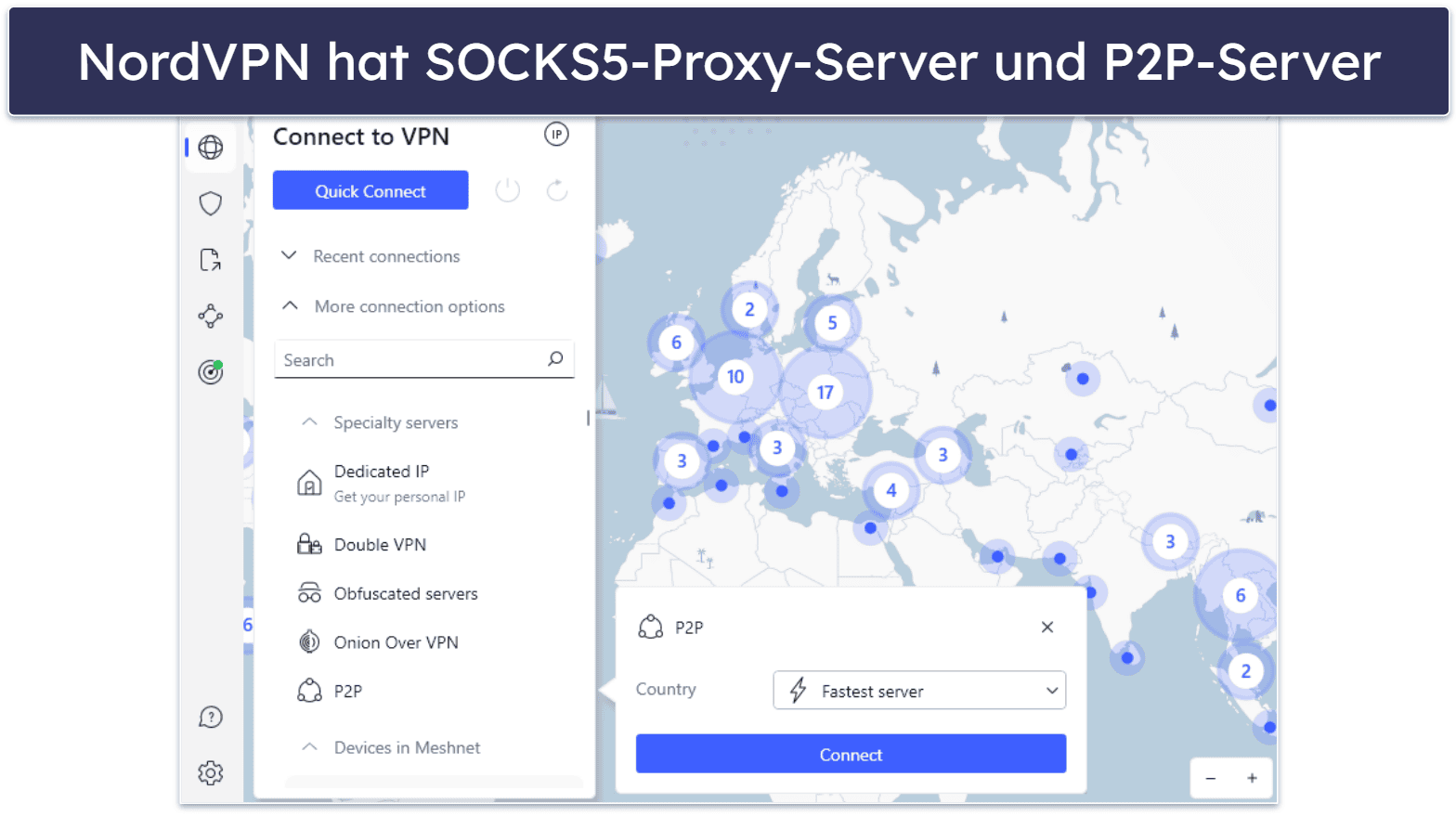This screenshot has width=1456, height=816.
Task: Open the help question-mark sidebar icon
Action: [211, 717]
